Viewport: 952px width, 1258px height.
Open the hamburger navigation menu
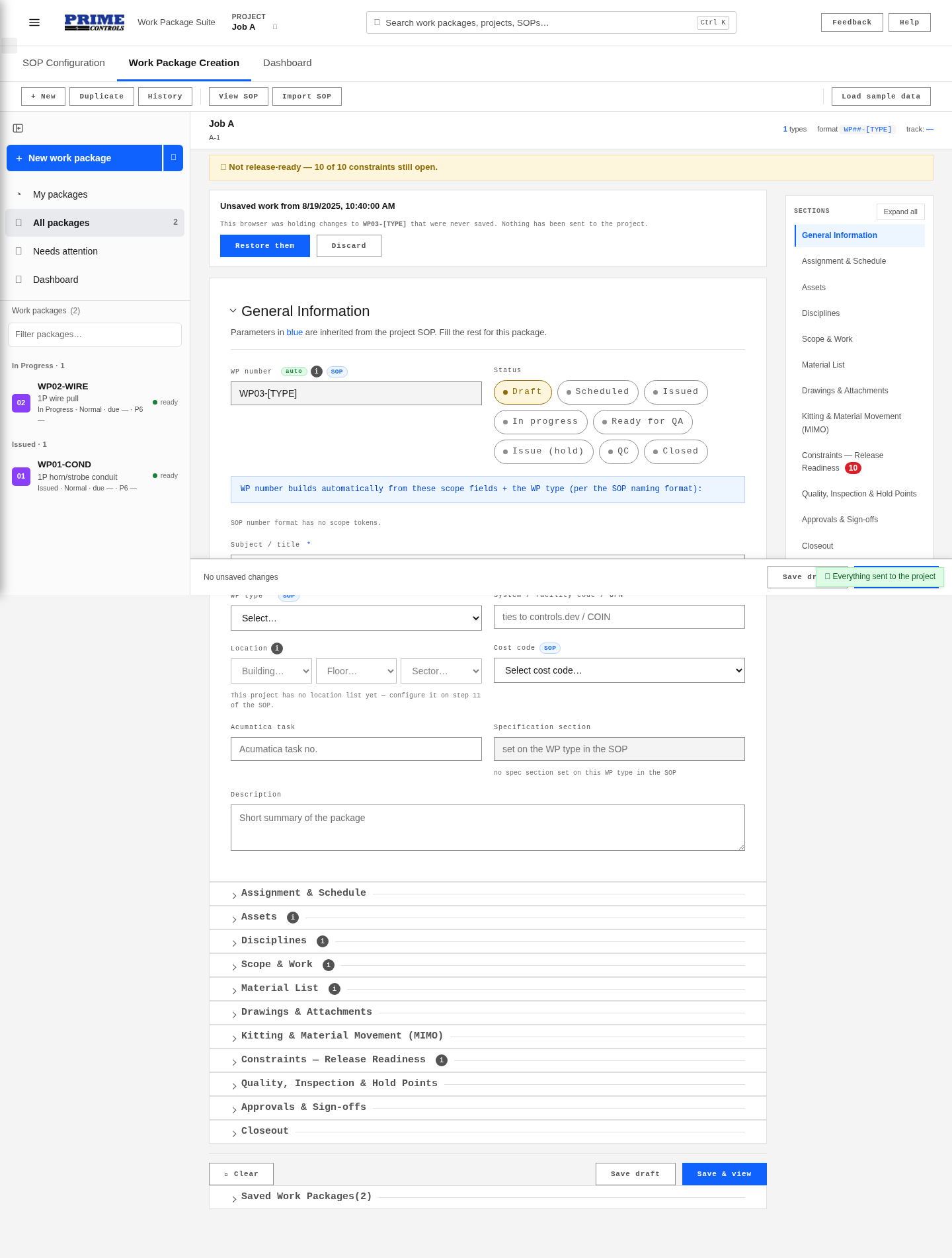pyautogui.click(x=34, y=22)
